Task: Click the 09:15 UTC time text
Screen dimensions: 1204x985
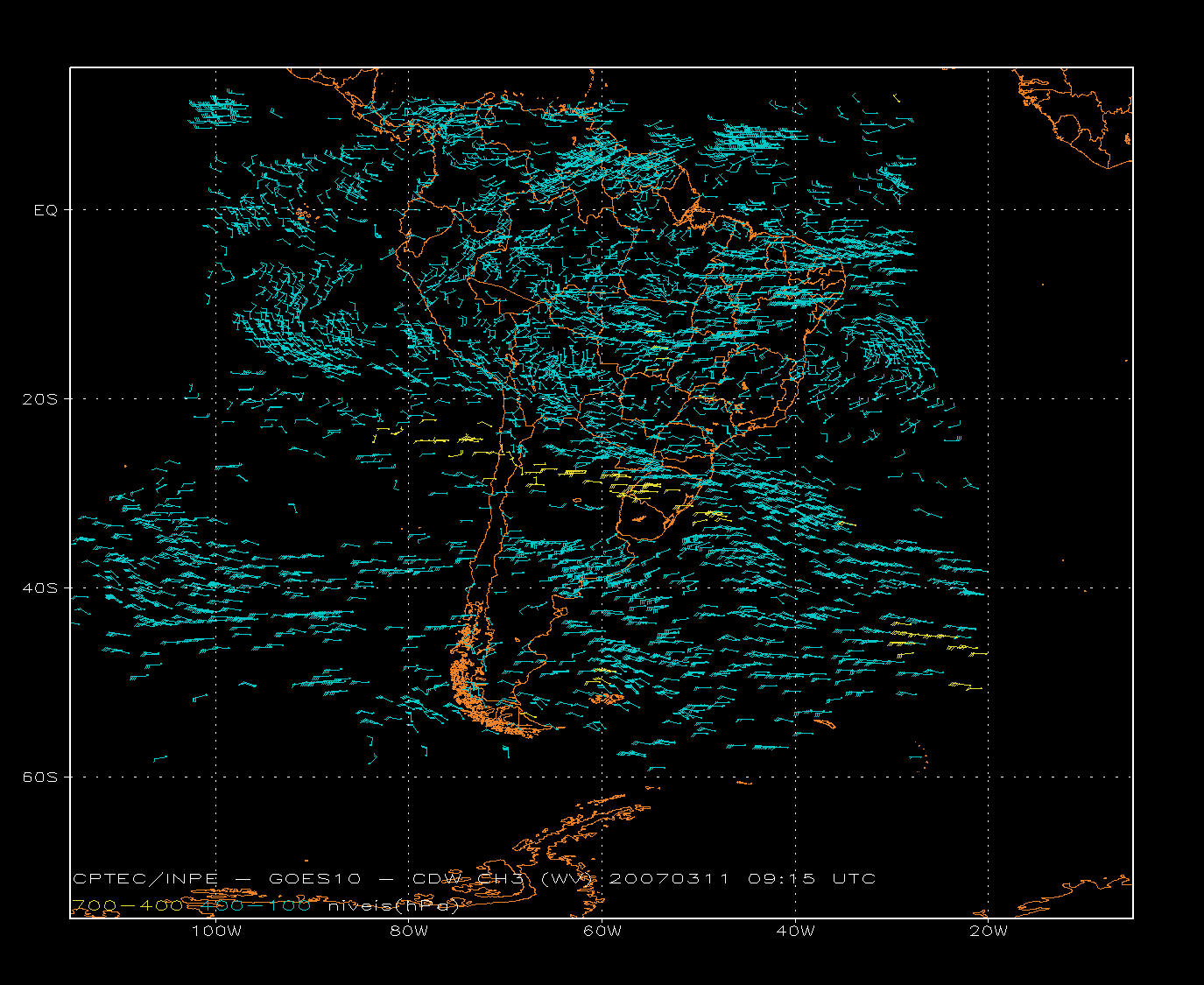Action: click(813, 878)
